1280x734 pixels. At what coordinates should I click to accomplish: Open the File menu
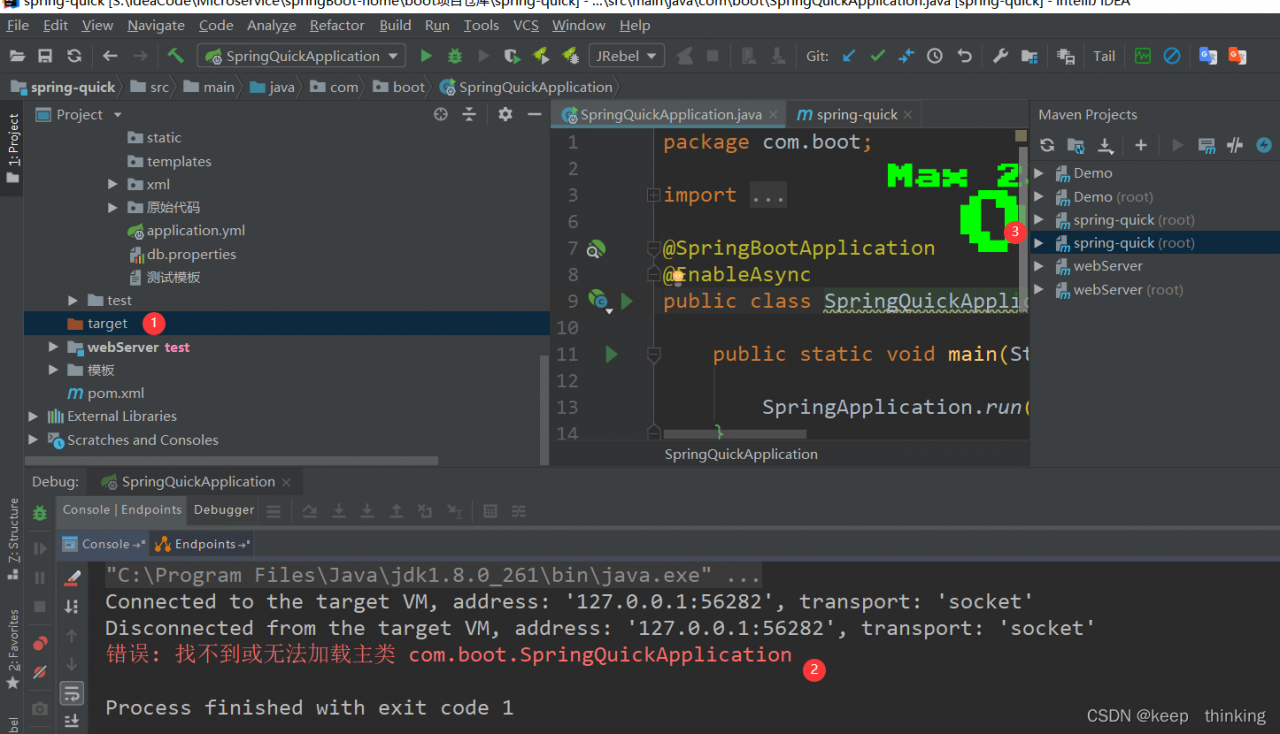[x=18, y=25]
